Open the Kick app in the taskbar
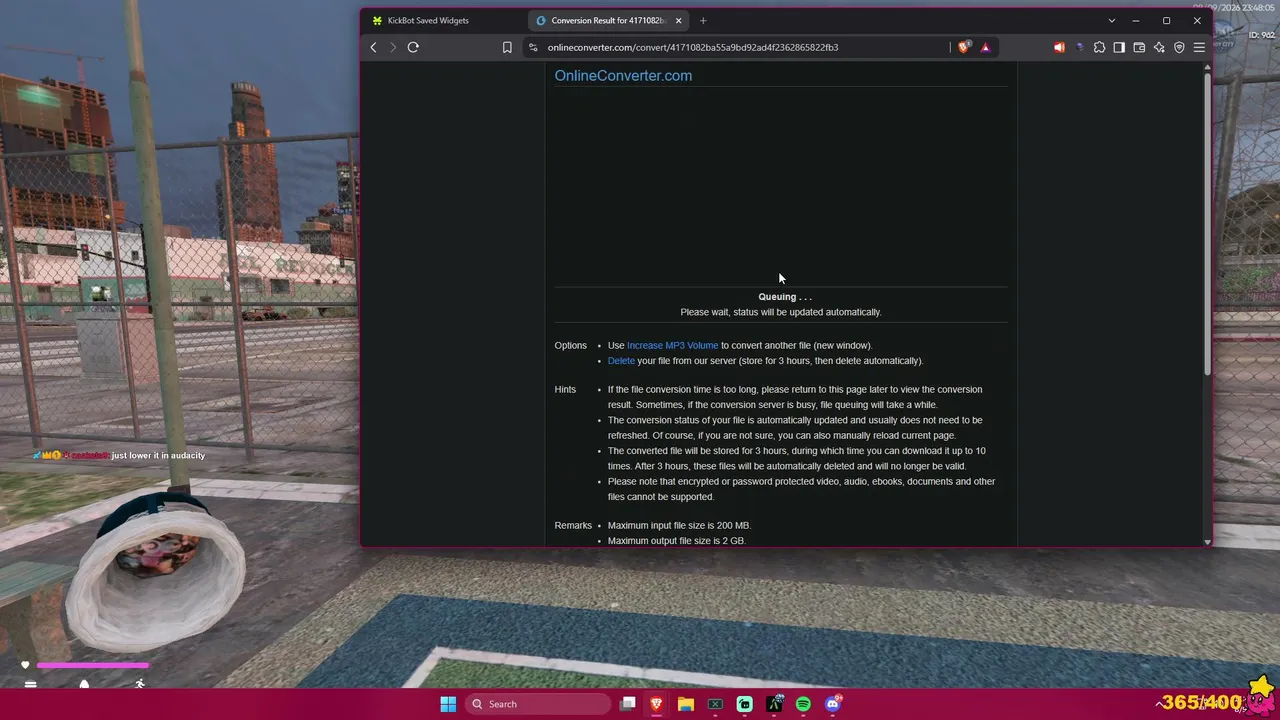Viewport: 1280px width, 720px height. pos(745,704)
